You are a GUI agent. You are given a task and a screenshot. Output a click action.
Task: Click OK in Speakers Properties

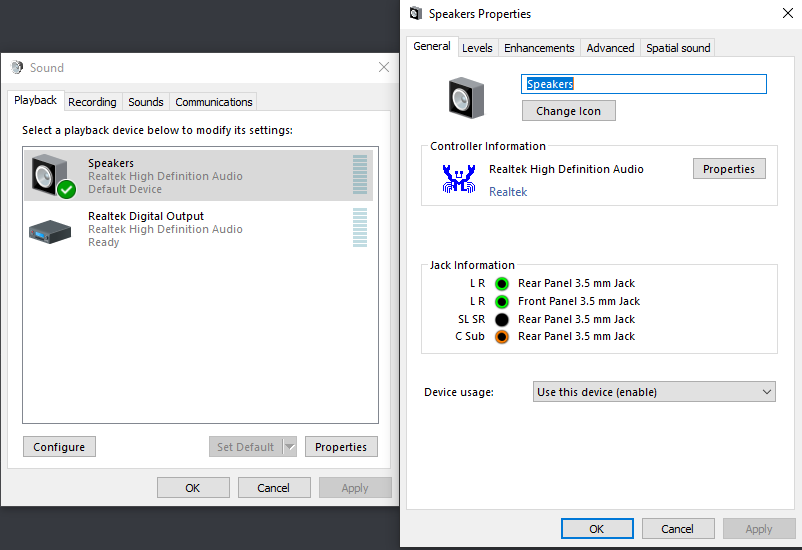pyautogui.click(x=597, y=529)
